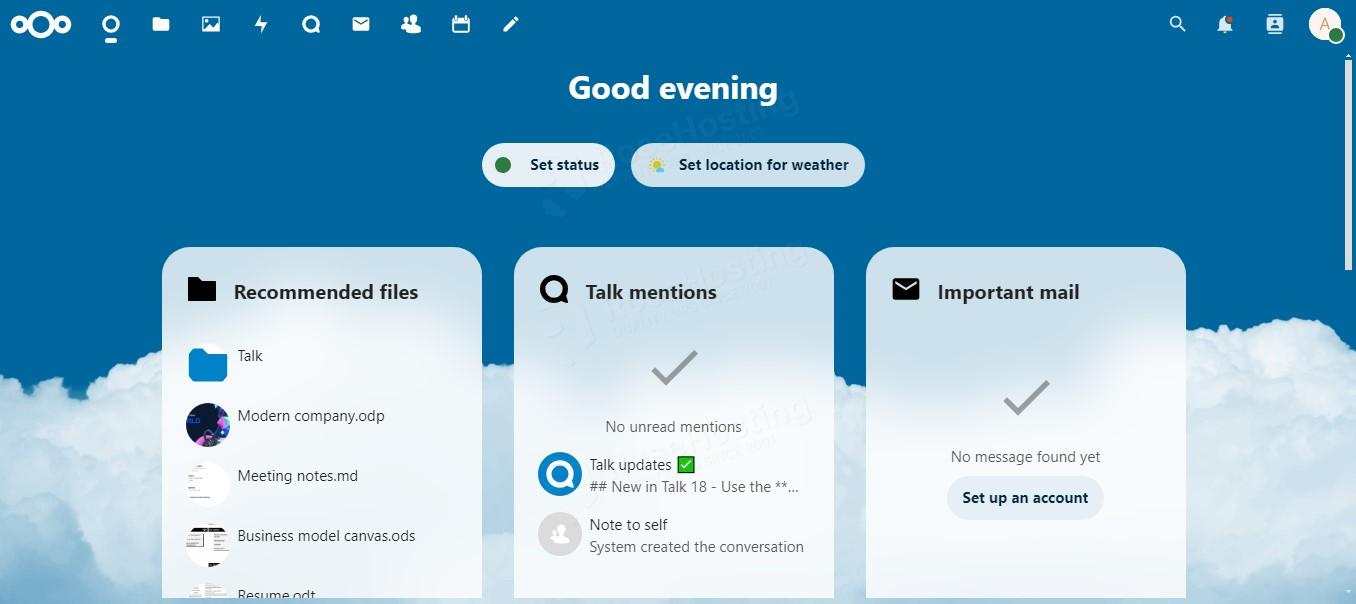Click Set up an account under Important mail
The width and height of the screenshot is (1356, 604).
[x=1025, y=497]
